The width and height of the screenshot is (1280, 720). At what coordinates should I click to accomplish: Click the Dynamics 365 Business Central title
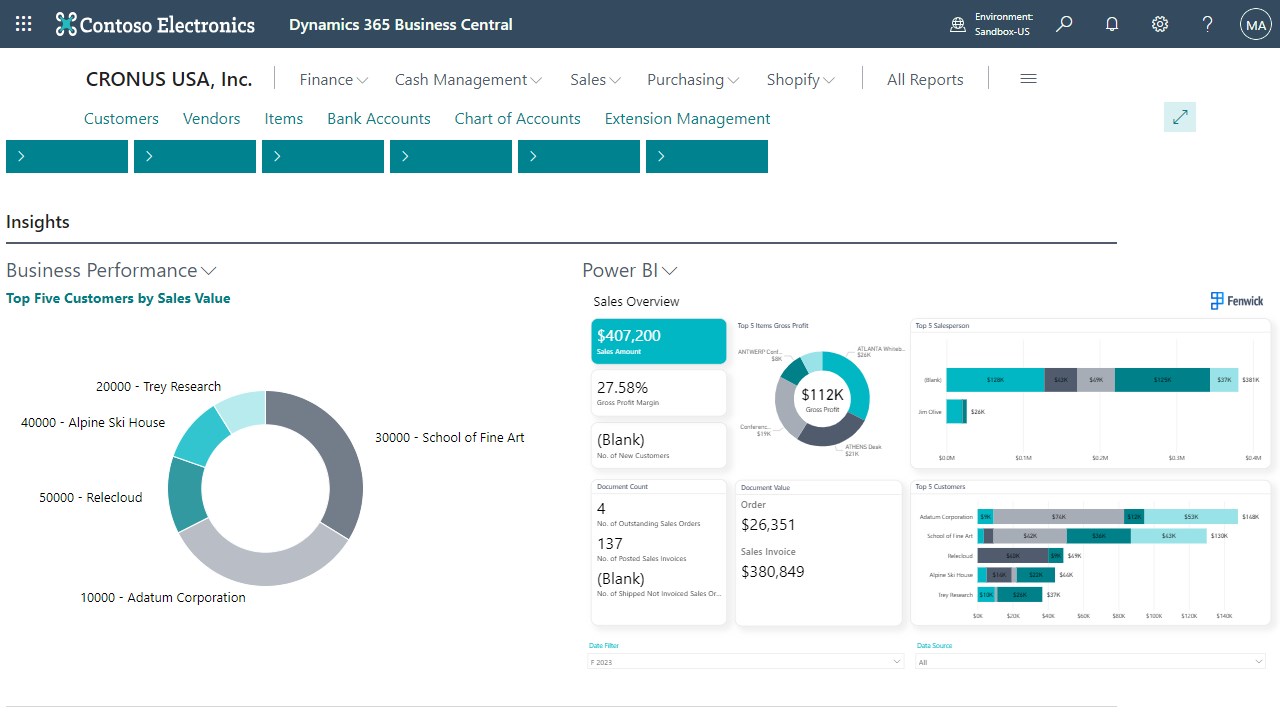(401, 24)
